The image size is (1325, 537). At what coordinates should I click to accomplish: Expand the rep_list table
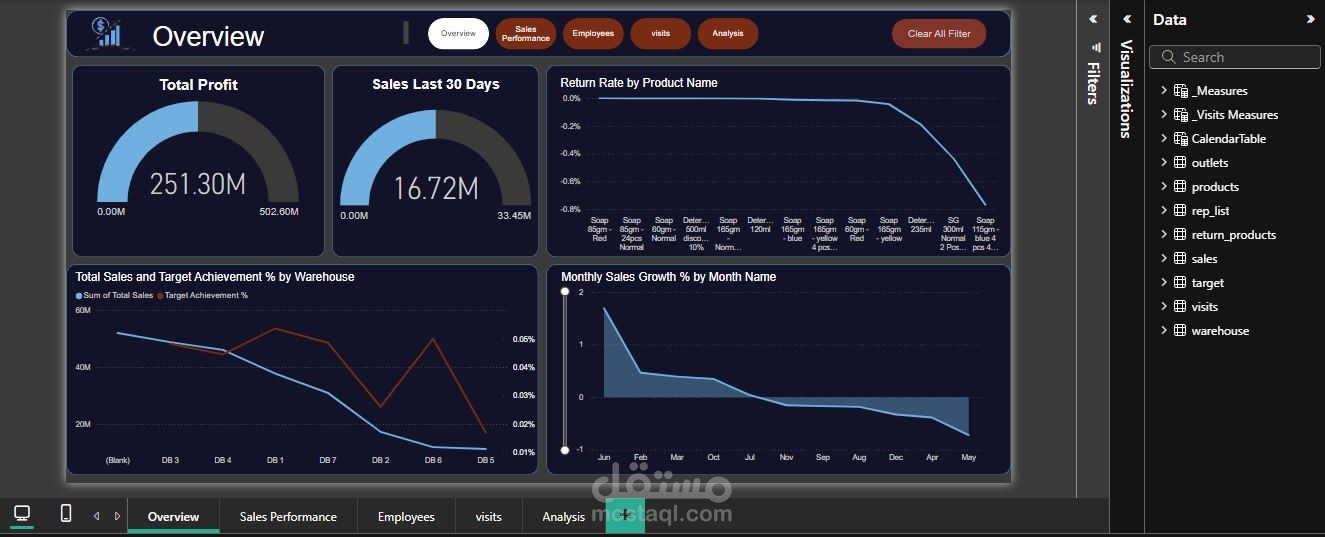point(1163,211)
